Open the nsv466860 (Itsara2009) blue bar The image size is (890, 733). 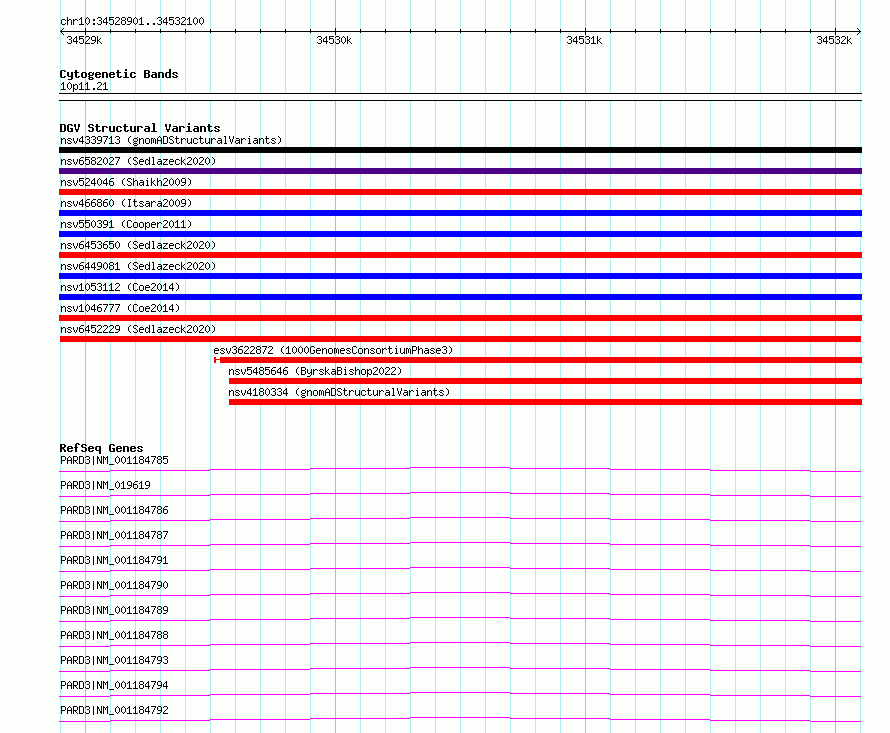pyautogui.click(x=460, y=213)
